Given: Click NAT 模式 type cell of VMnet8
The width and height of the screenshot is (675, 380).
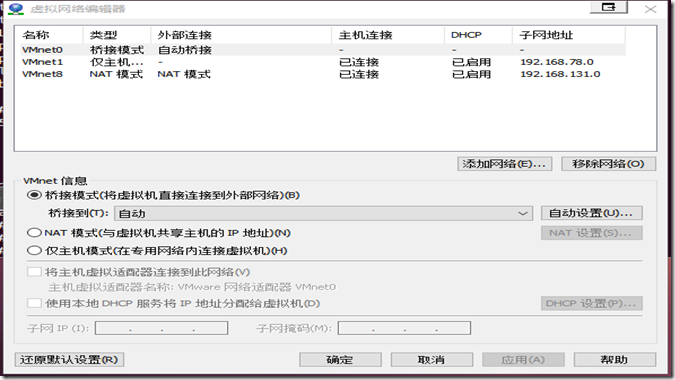Looking at the screenshot, I should click(116, 74).
